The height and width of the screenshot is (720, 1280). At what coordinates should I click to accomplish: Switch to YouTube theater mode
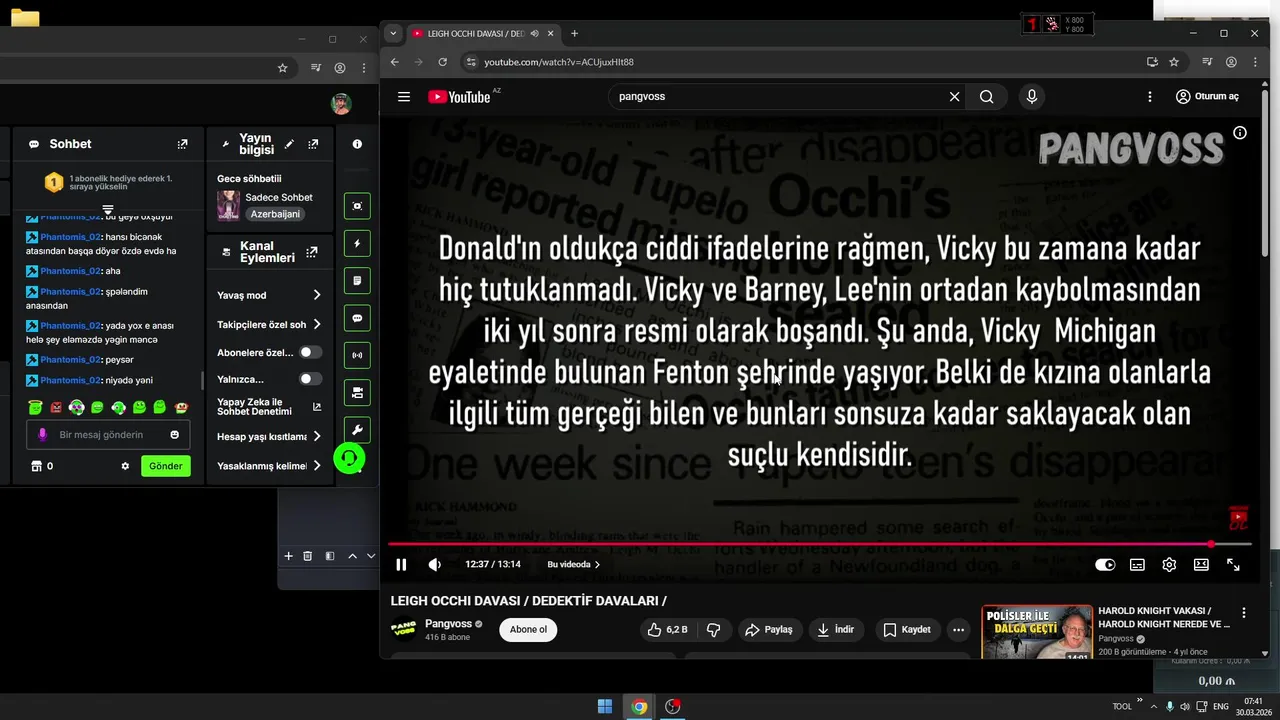pyautogui.click(x=1201, y=565)
